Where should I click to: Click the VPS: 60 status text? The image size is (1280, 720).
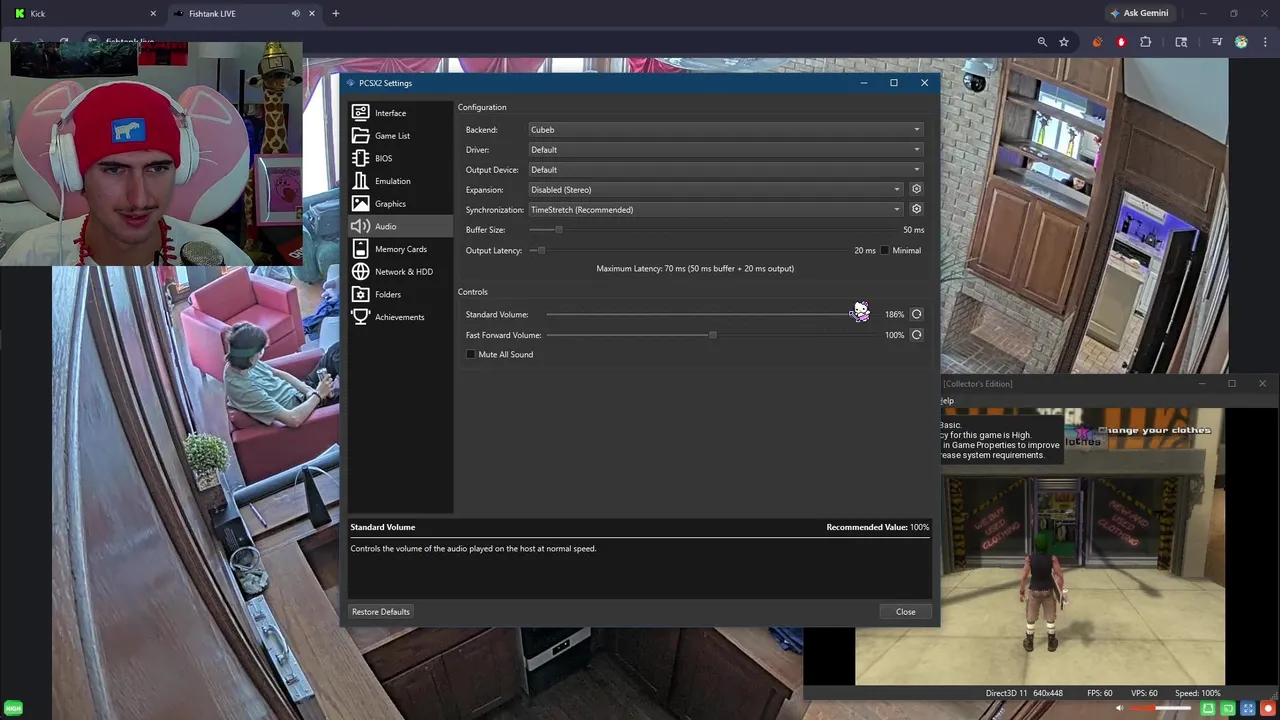[x=1144, y=693]
